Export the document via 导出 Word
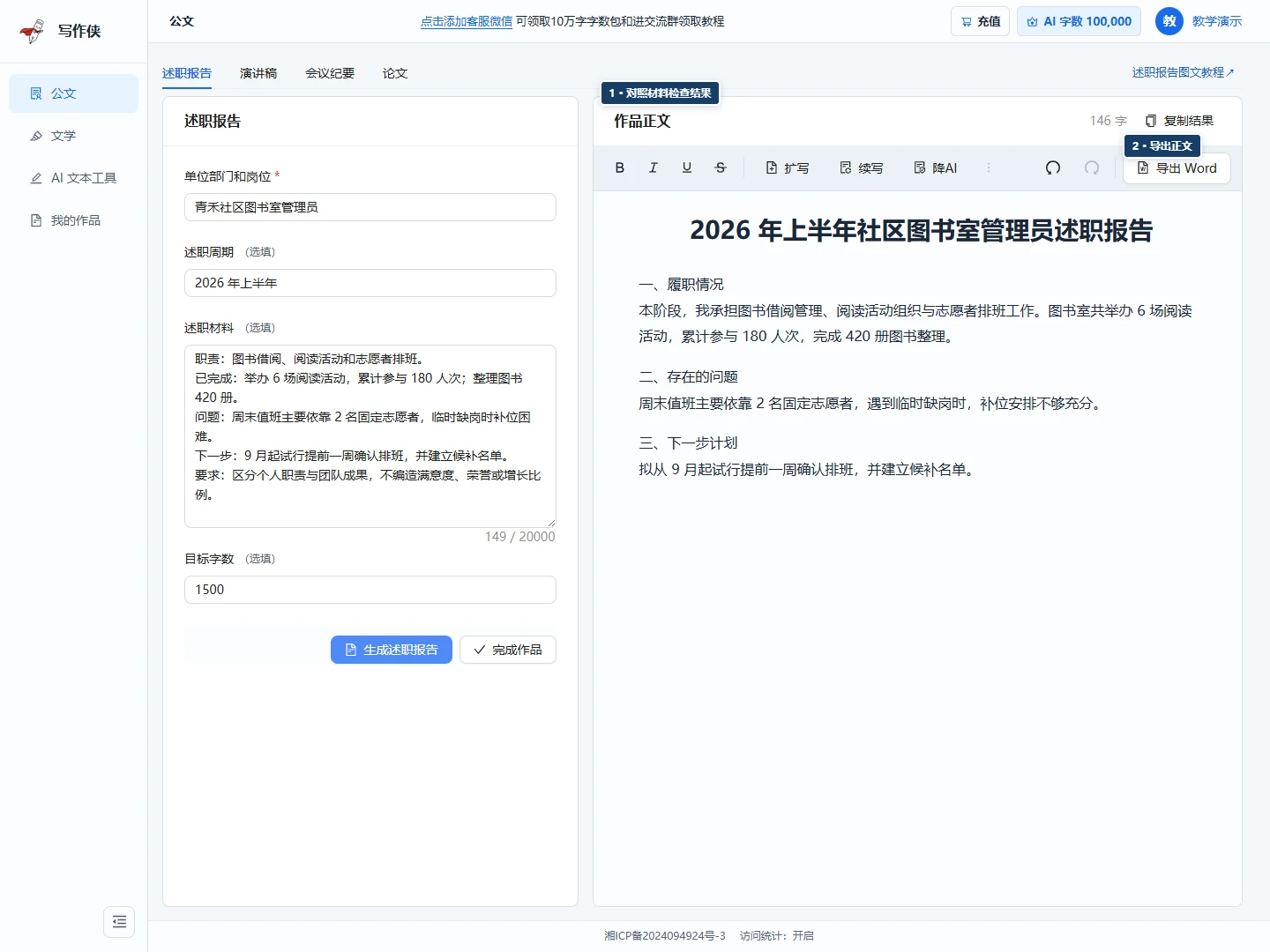The height and width of the screenshot is (952, 1270). 1177,168
